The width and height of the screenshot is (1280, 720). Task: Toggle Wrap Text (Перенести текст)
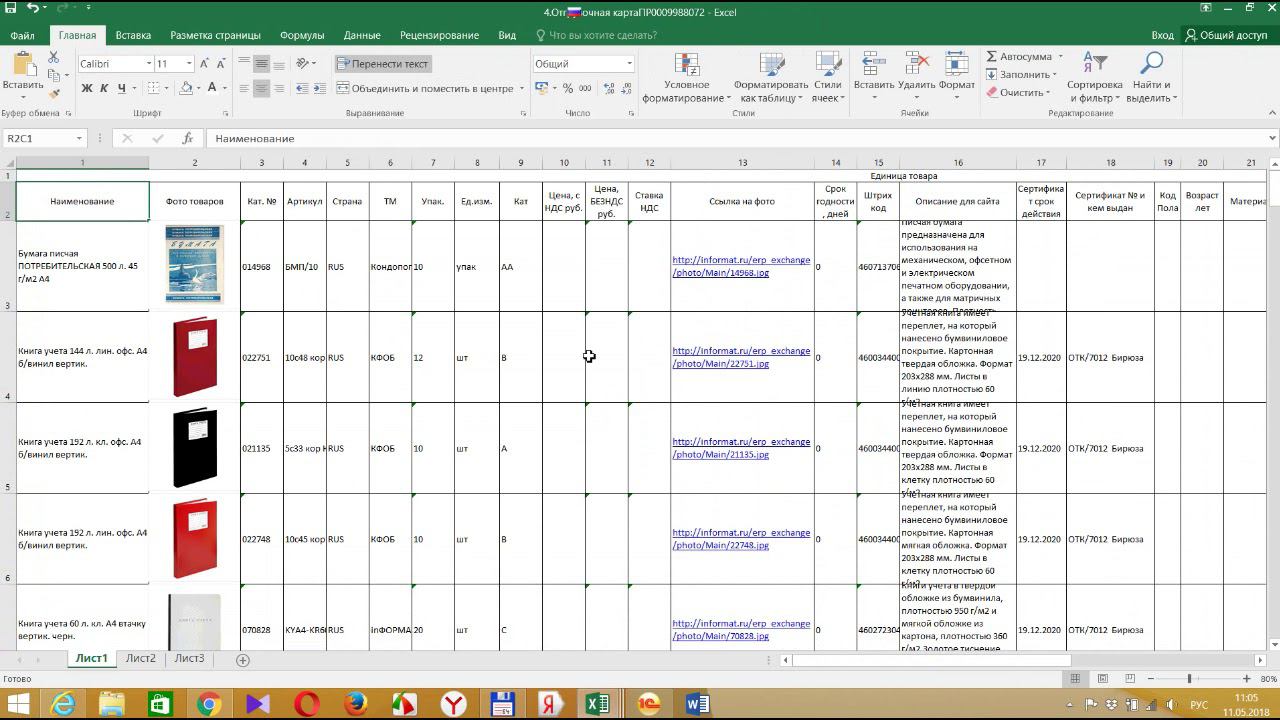pos(382,64)
